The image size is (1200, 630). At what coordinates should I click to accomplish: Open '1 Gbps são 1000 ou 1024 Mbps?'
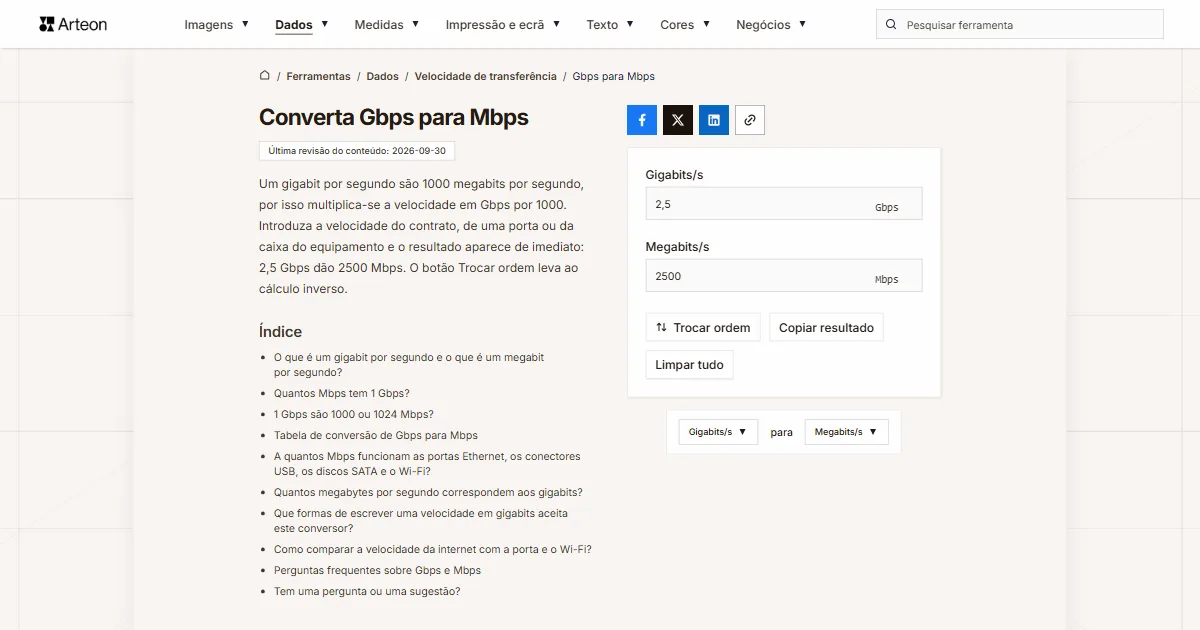pyautogui.click(x=354, y=414)
